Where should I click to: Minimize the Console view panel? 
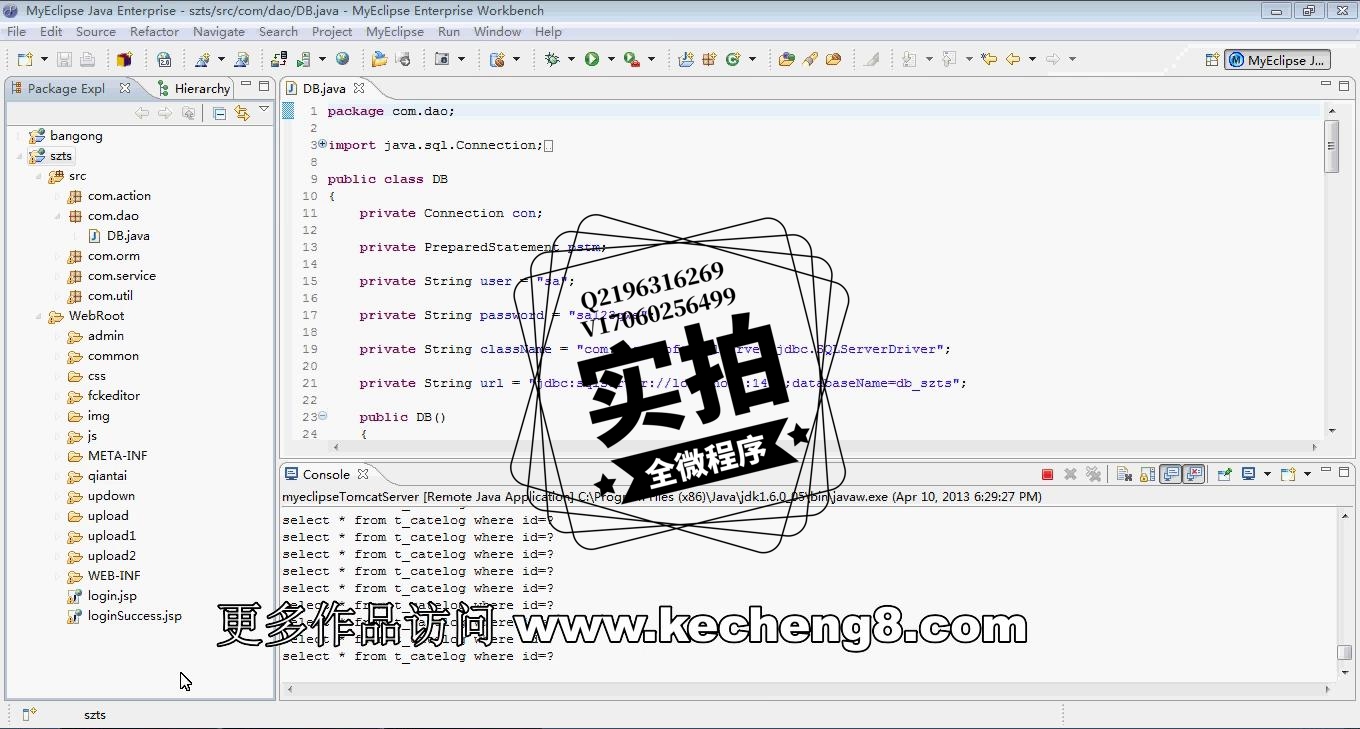(x=1326, y=470)
